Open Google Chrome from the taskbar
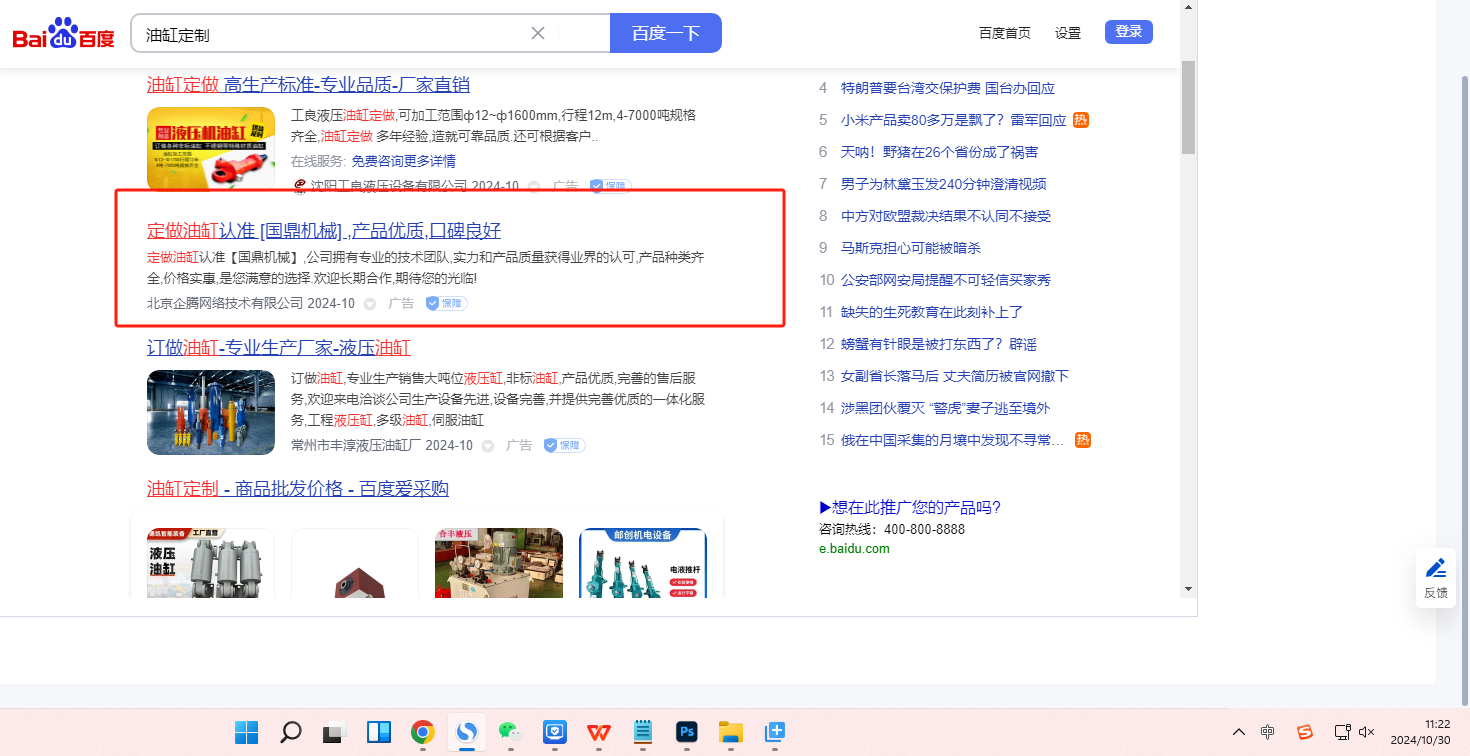The width and height of the screenshot is (1470, 756). [x=422, y=732]
